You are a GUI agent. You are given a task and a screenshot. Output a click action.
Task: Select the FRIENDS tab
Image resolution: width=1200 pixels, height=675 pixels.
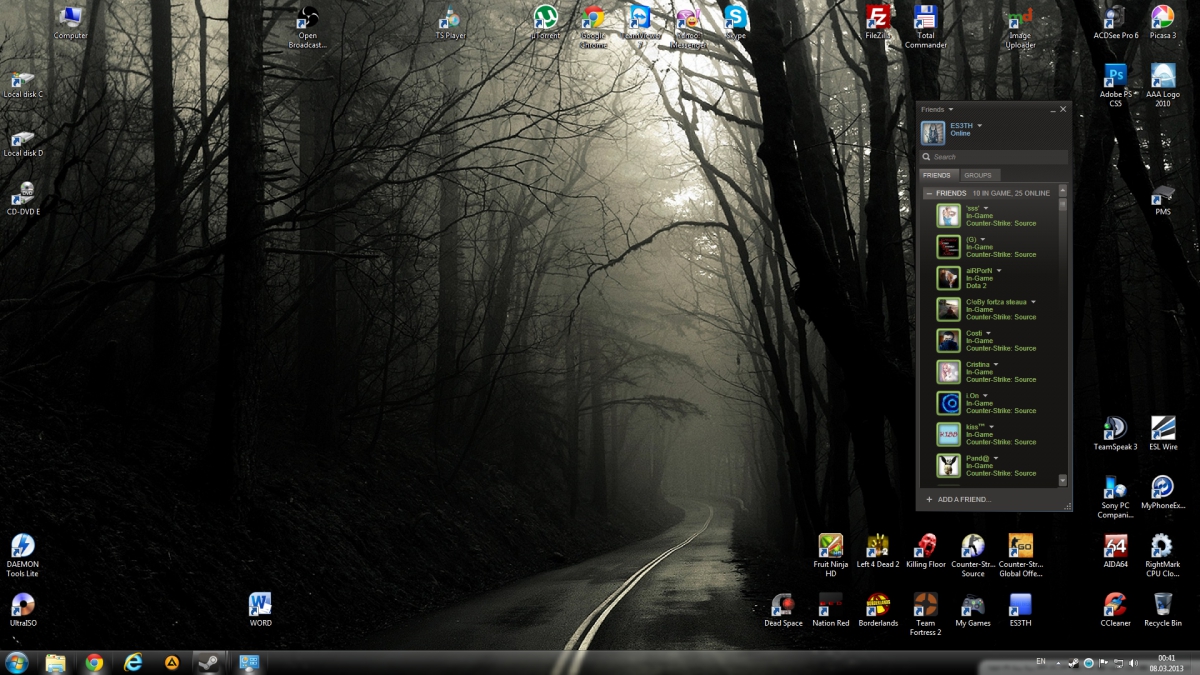coord(937,175)
